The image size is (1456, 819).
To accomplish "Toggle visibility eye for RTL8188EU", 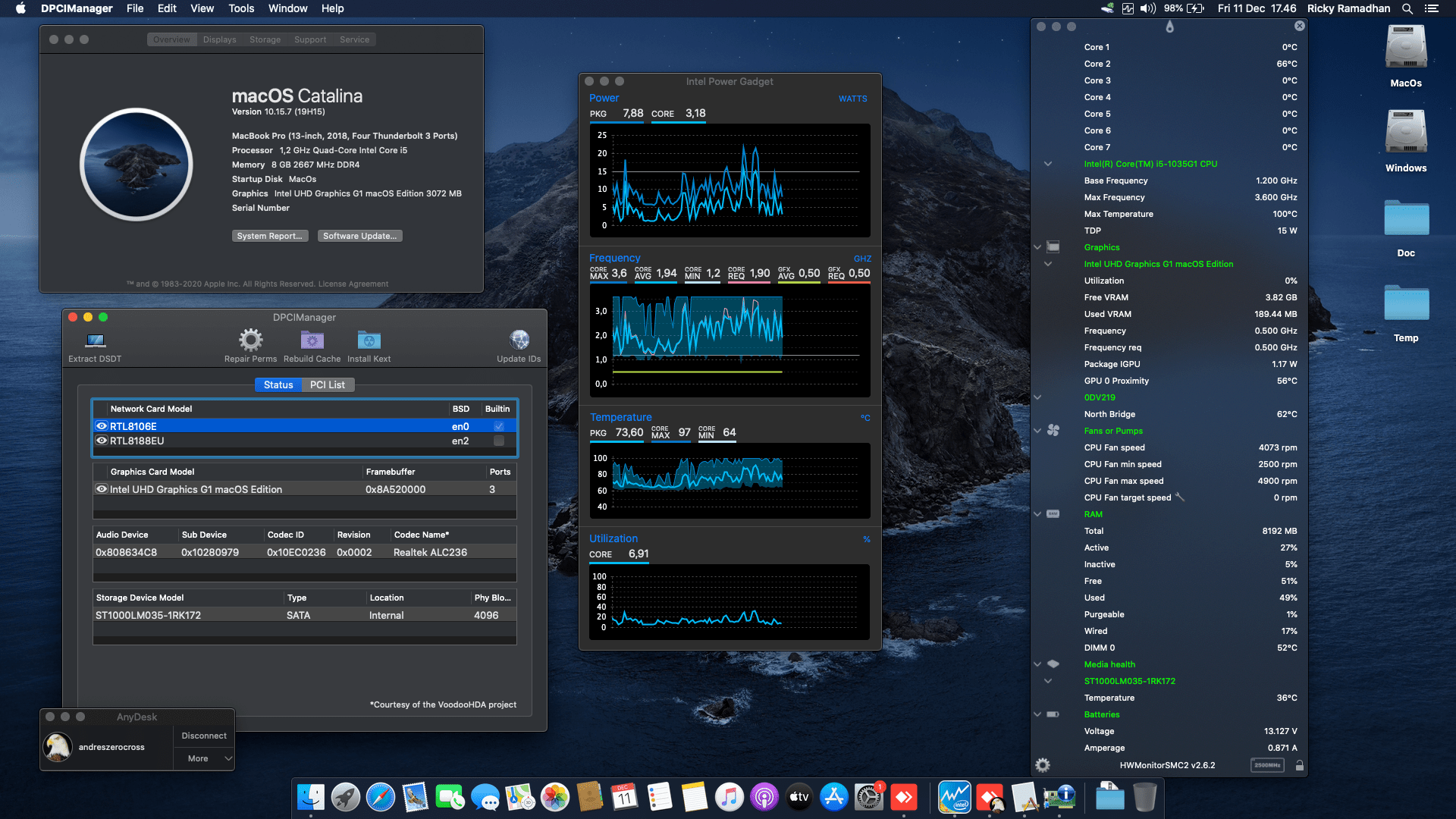I will 102,441.
